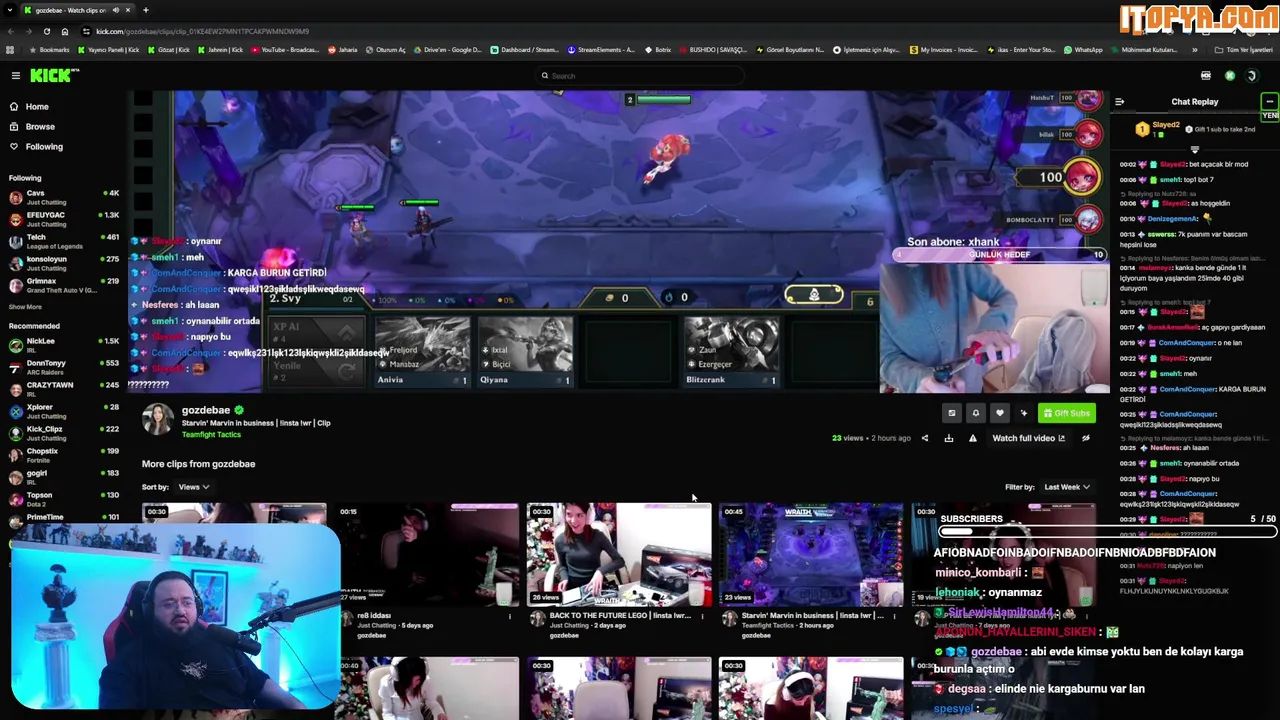Open gozdebae channel name link
The height and width of the screenshot is (720, 1280).
205,410
